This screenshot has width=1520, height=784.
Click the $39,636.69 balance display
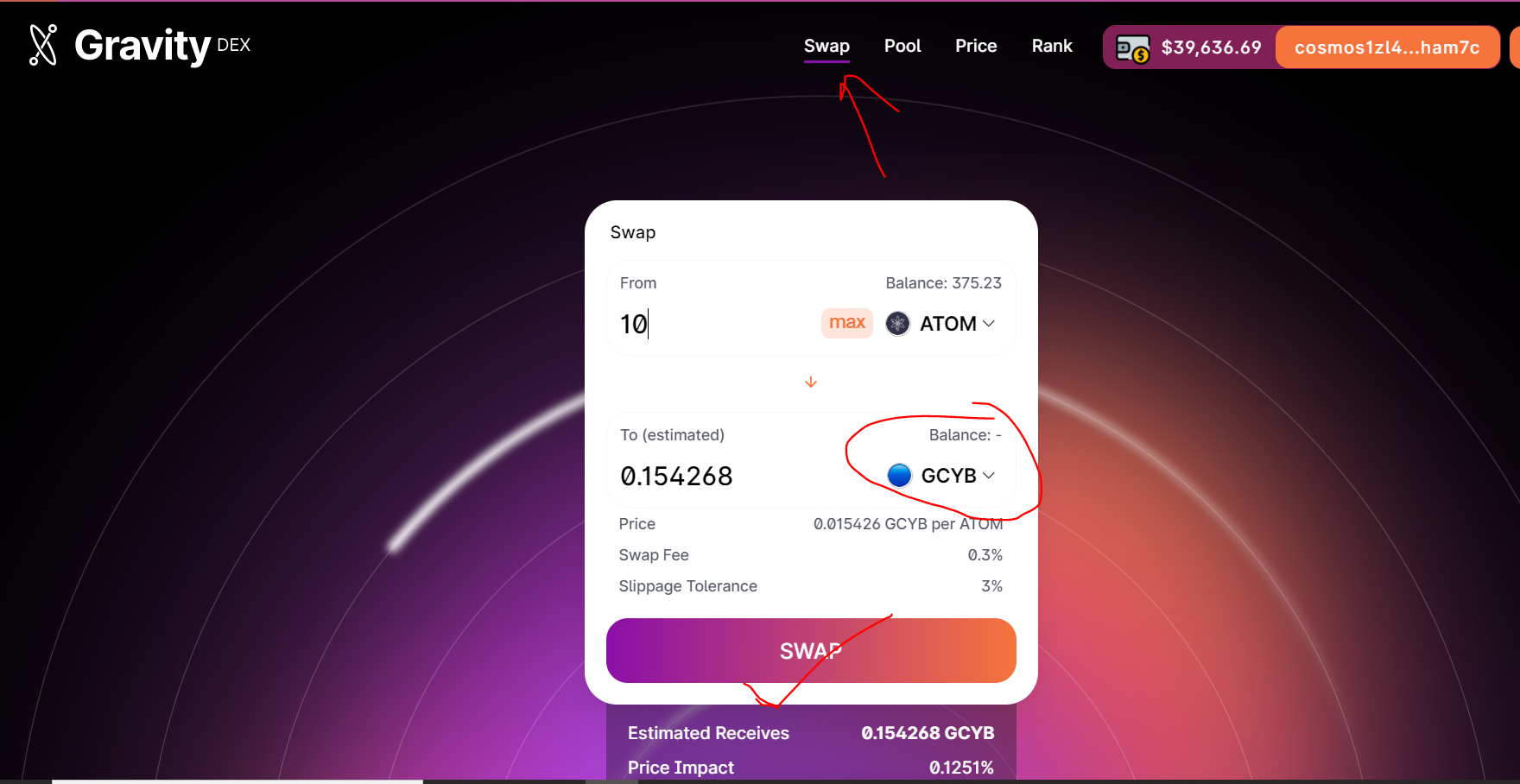pos(1211,47)
